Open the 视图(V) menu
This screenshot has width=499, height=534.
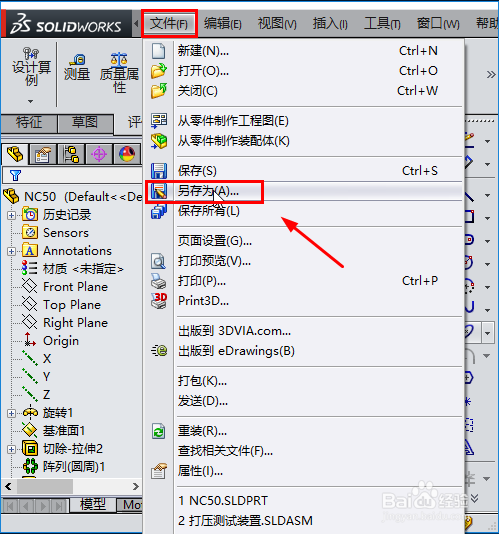tap(277, 23)
